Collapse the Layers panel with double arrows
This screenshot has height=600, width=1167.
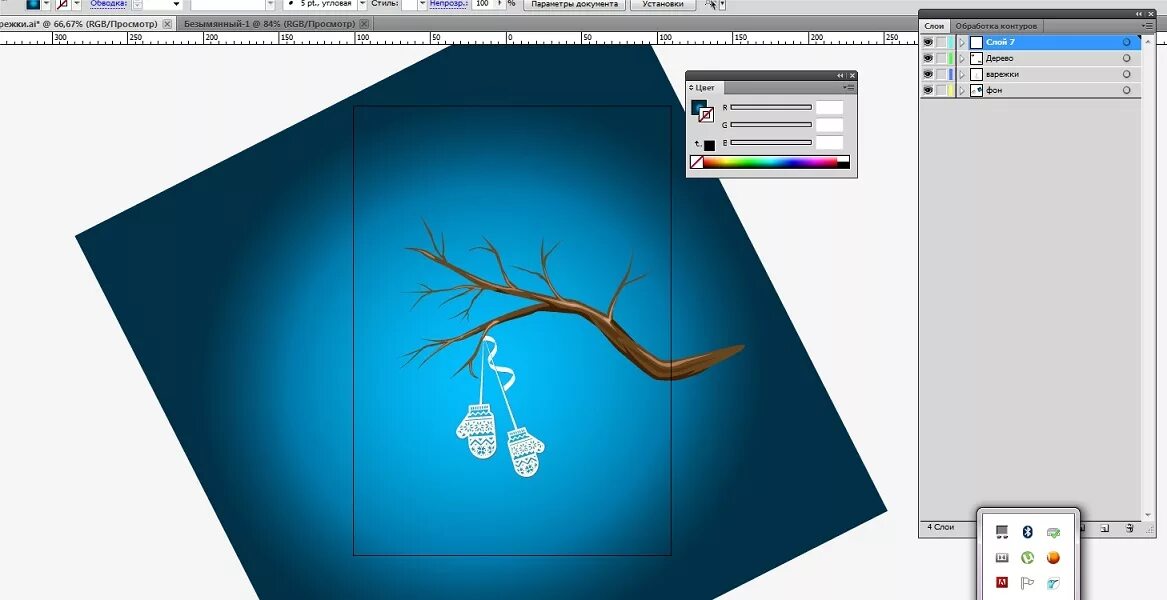click(x=1139, y=13)
